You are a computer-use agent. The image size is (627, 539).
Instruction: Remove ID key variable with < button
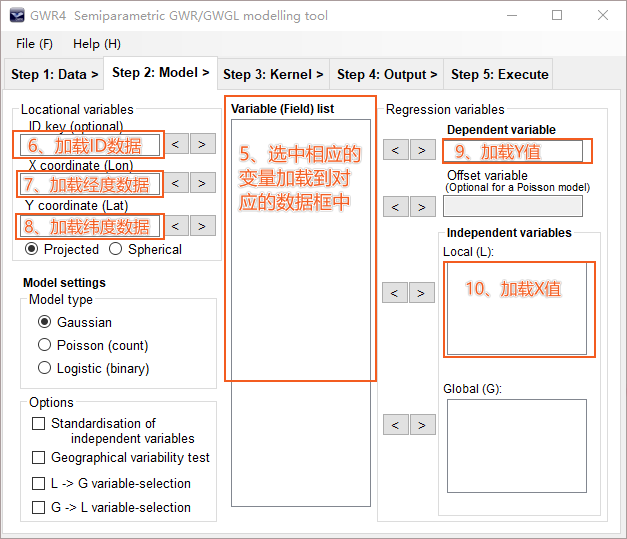pyautogui.click(x=176, y=144)
